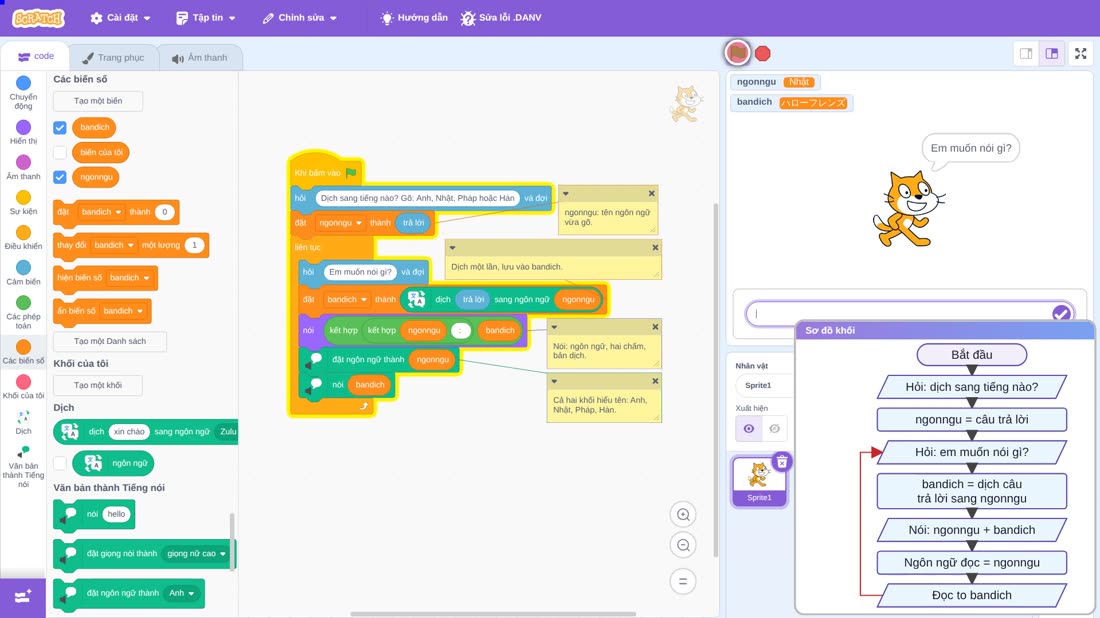Collapse the ngonngu comment note

(x=565, y=194)
